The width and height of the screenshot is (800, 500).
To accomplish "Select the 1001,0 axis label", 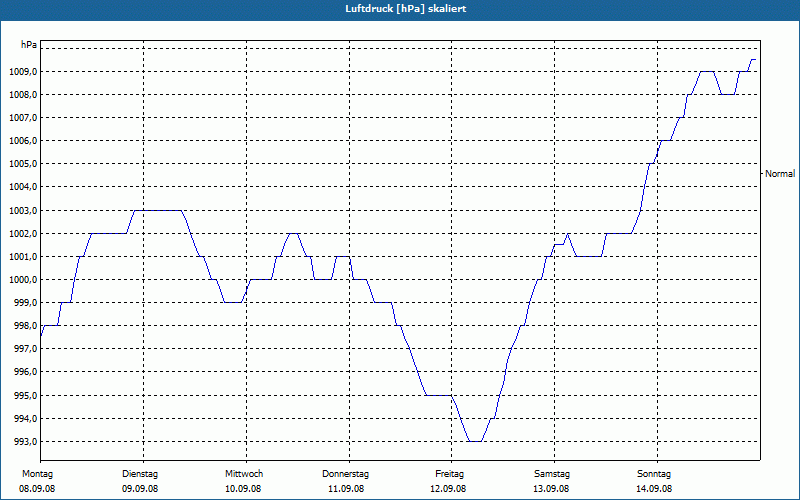I will tap(23, 256).
